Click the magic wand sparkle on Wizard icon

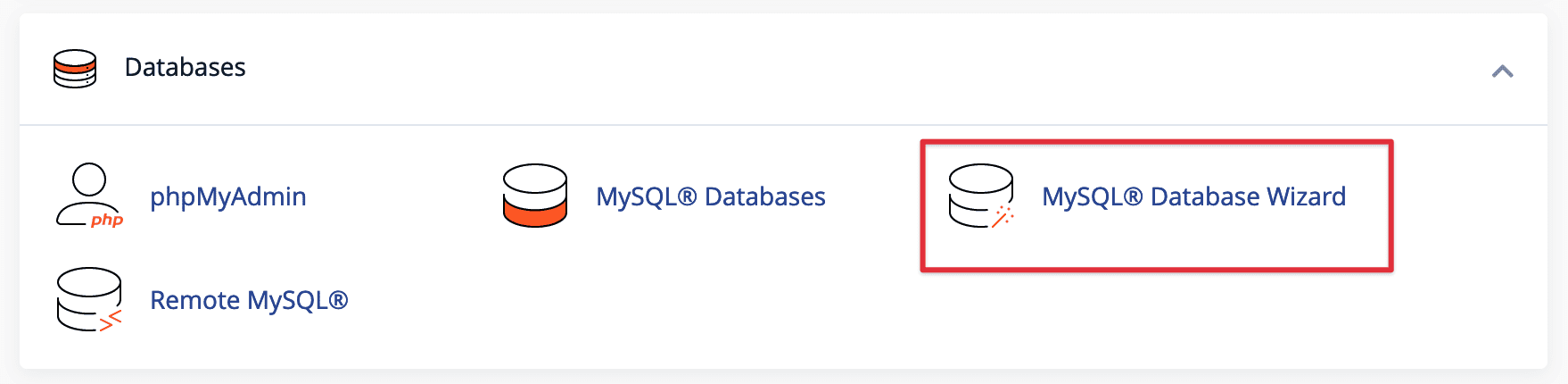tap(1003, 217)
